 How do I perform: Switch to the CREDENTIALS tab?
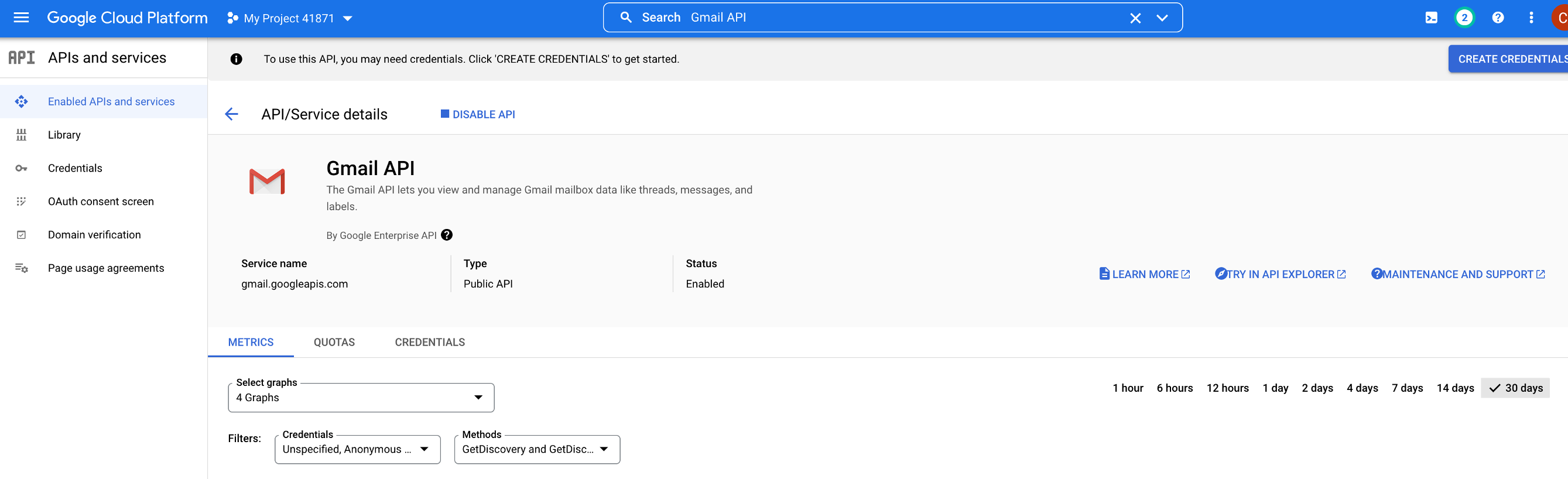[x=430, y=343]
